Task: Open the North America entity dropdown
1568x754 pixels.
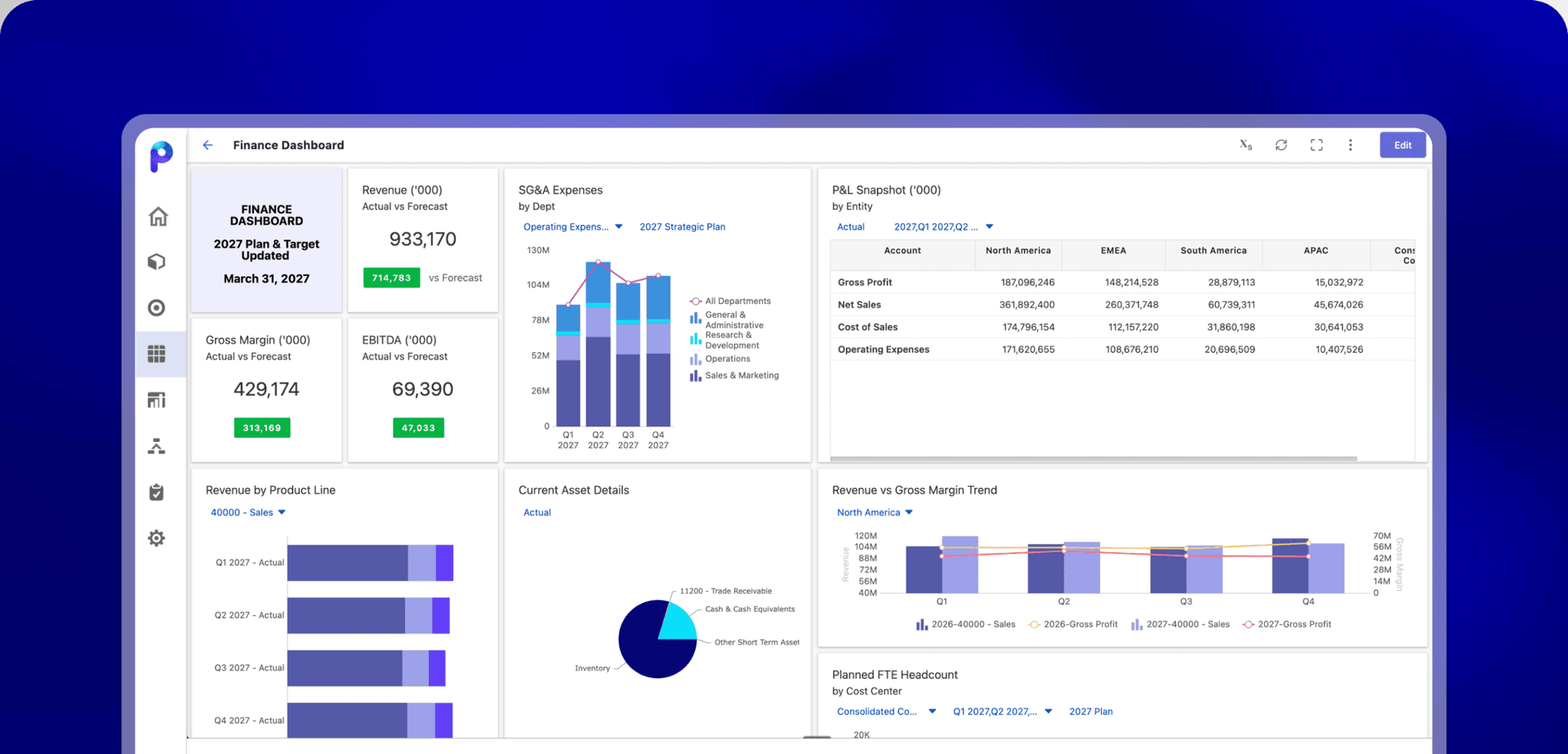Action: [875, 513]
